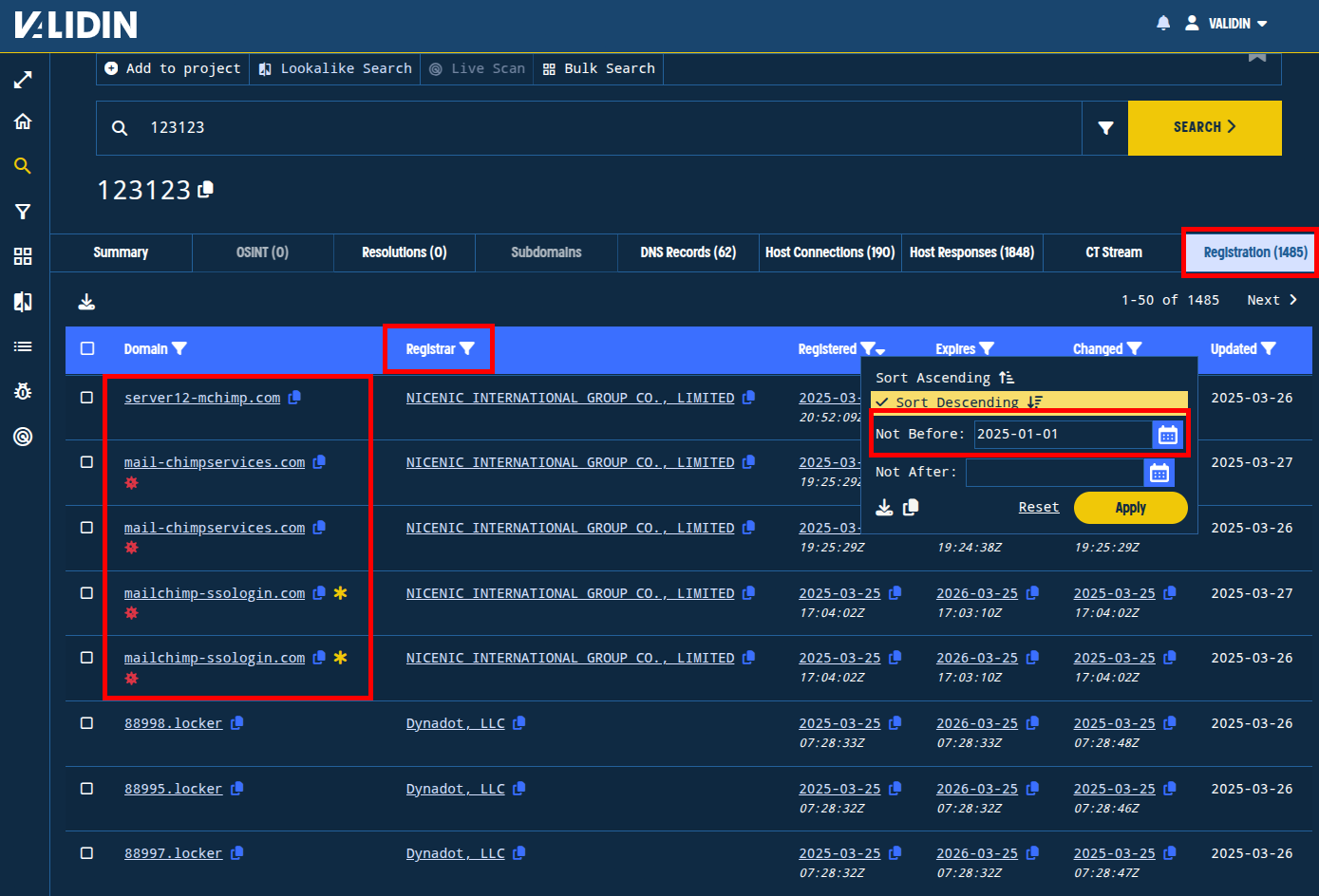Open the notifications bell
Image resolution: width=1319 pixels, height=896 pixels.
pos(1163,23)
